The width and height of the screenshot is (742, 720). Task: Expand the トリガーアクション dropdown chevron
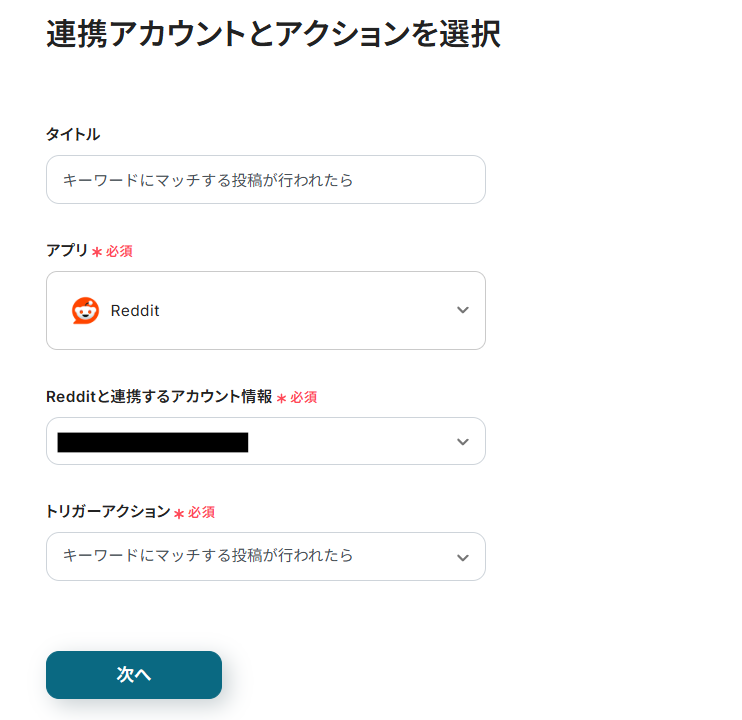tap(462, 557)
